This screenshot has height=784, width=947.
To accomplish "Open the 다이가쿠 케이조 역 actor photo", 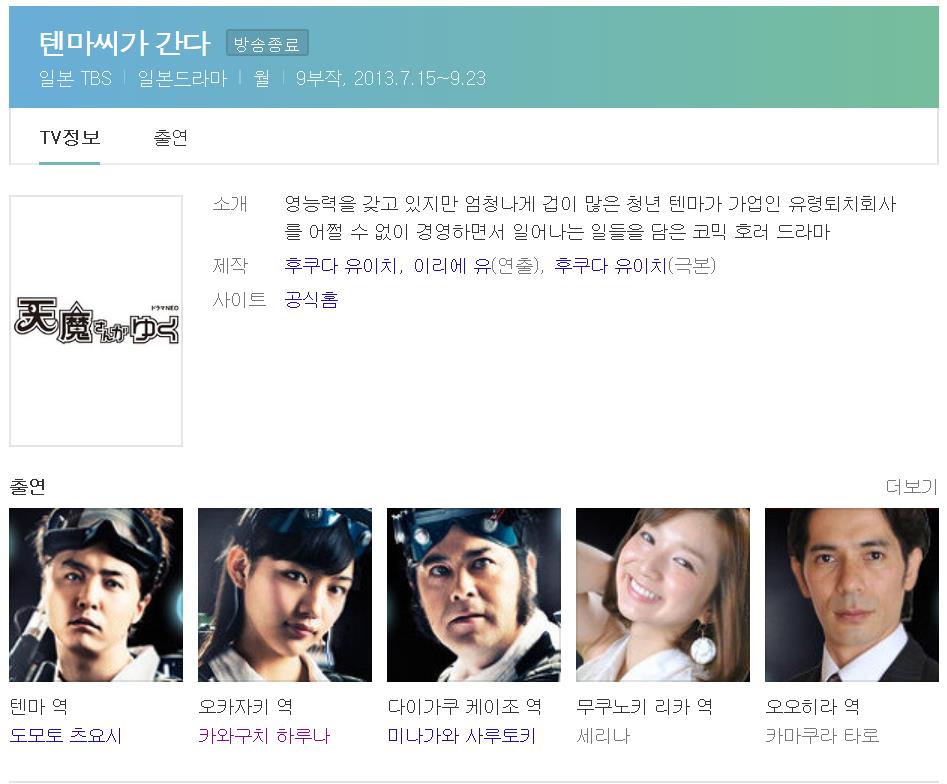I will coord(474,595).
